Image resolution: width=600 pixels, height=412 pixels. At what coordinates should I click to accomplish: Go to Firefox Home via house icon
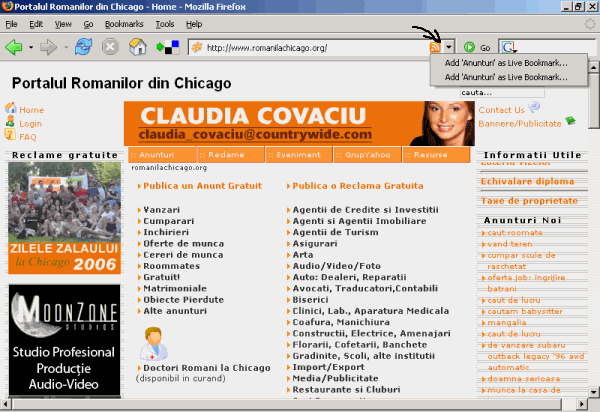click(x=138, y=47)
